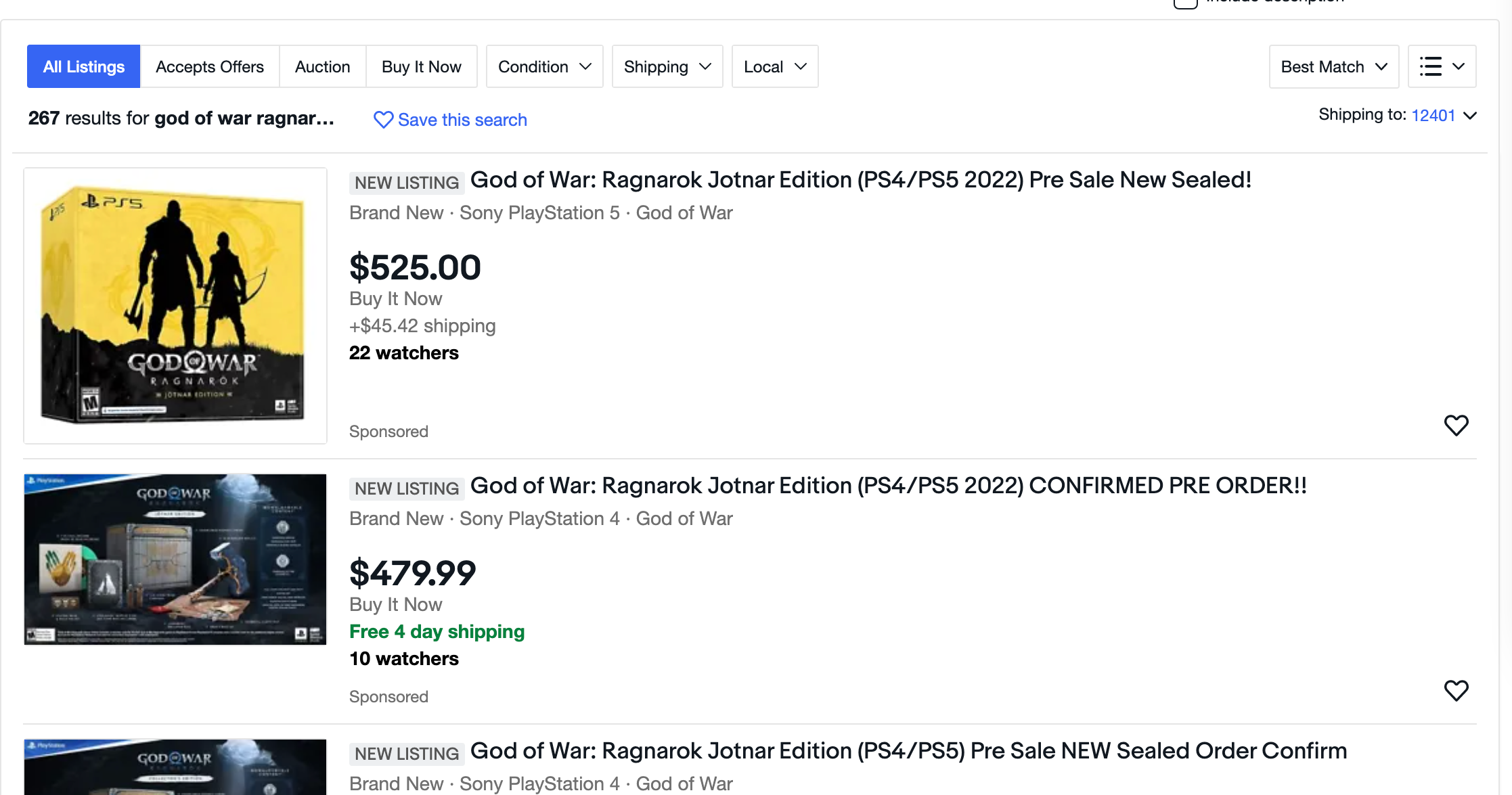
Task: Select the All Listings tab
Action: pyautogui.click(x=83, y=66)
